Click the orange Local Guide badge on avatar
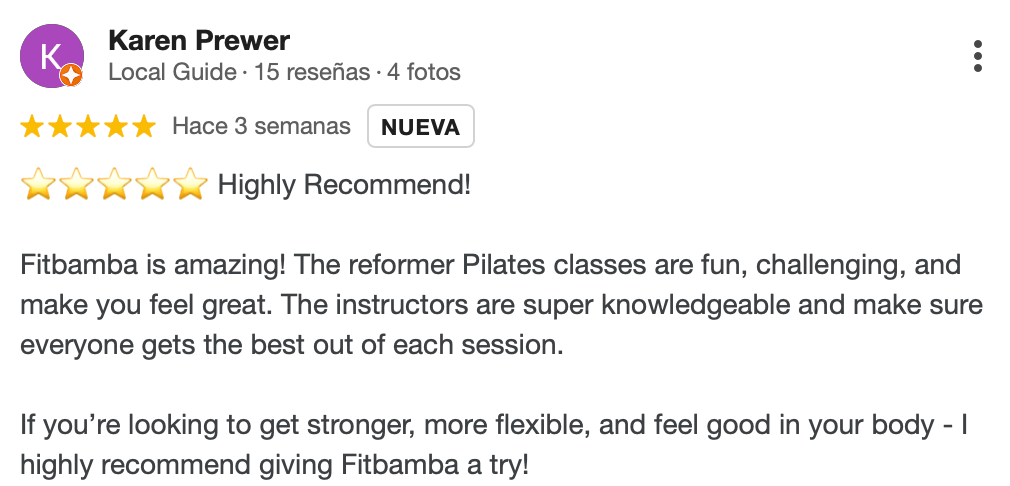This screenshot has height=486, width=1010. pos(71,75)
